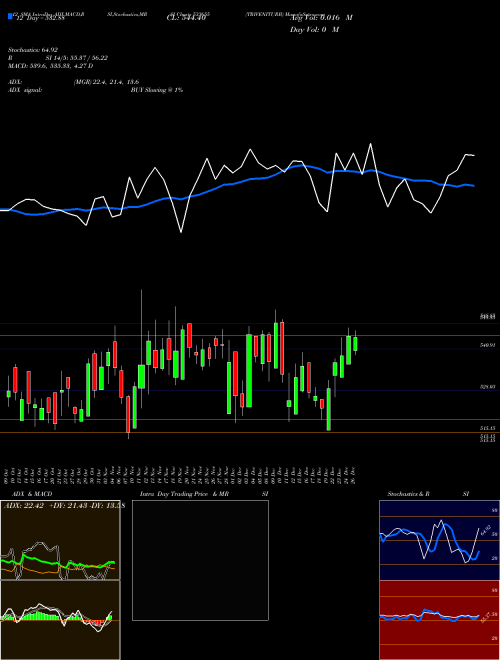Click the 'MACD: 539.6, 535.33, 4.27 D' line

[x=51, y=66]
